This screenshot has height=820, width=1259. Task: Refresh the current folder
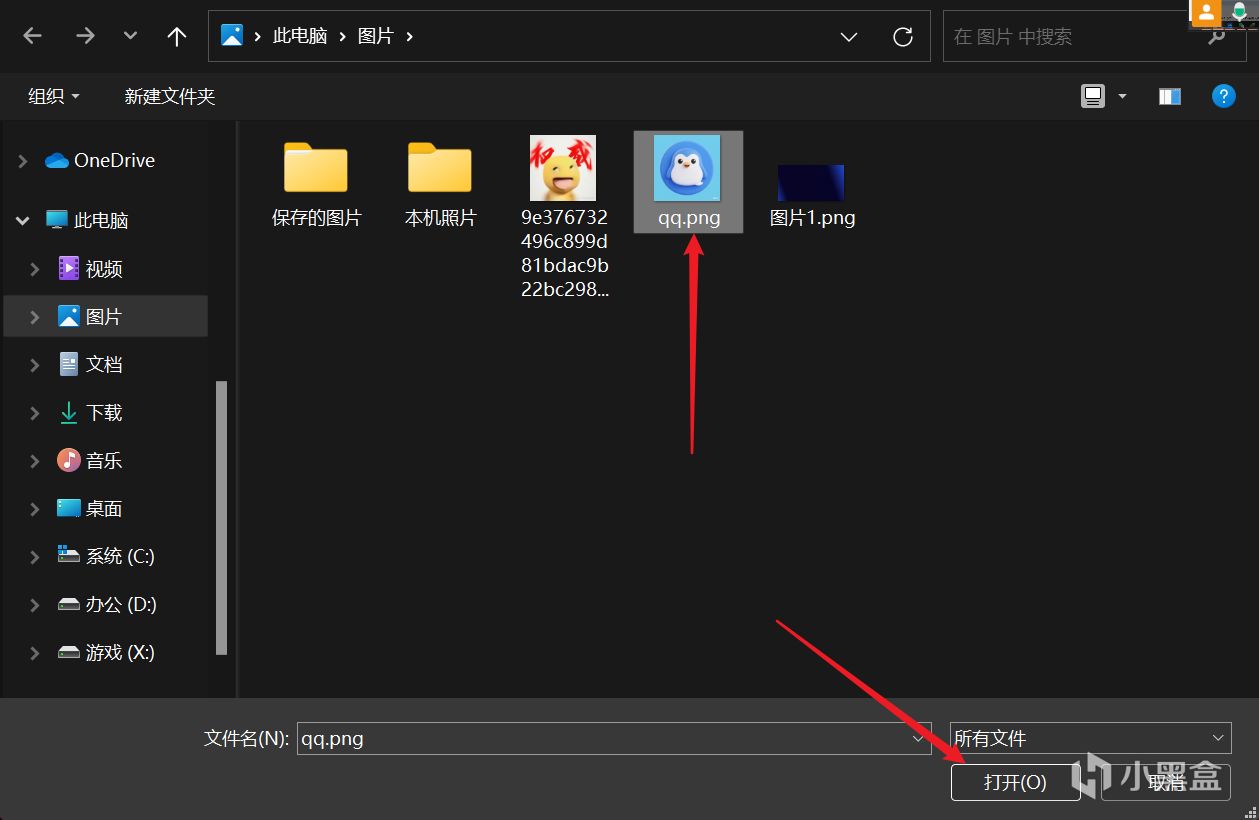903,37
